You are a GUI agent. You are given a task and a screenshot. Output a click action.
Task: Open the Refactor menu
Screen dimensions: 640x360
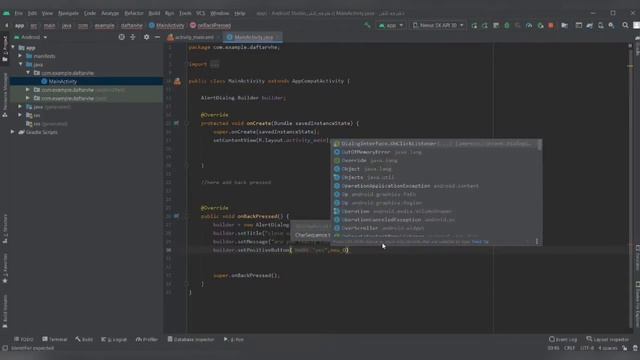coord(134,13)
